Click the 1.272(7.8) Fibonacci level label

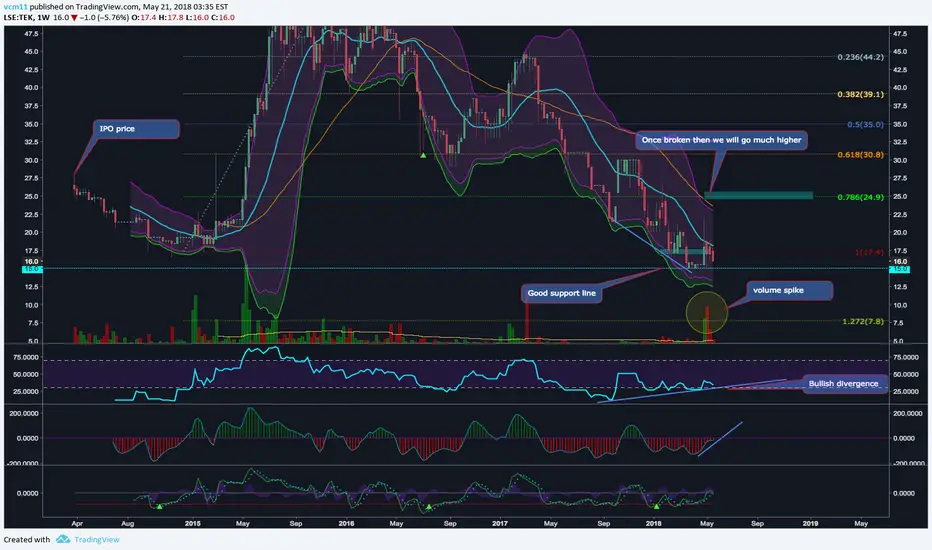pyautogui.click(x=862, y=322)
